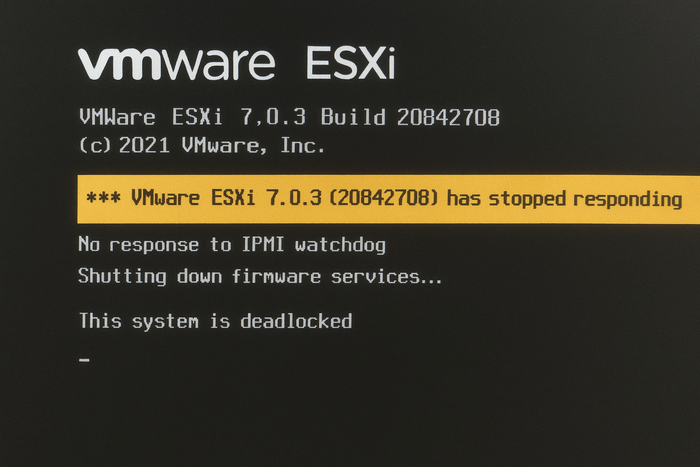Click the word 'watchdog'

point(340,246)
